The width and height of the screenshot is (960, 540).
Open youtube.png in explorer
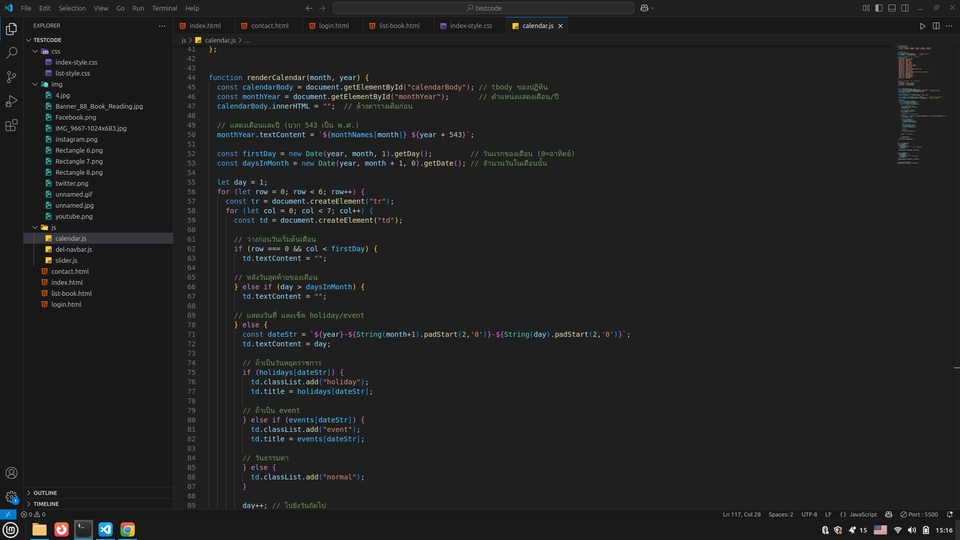pos(74,216)
